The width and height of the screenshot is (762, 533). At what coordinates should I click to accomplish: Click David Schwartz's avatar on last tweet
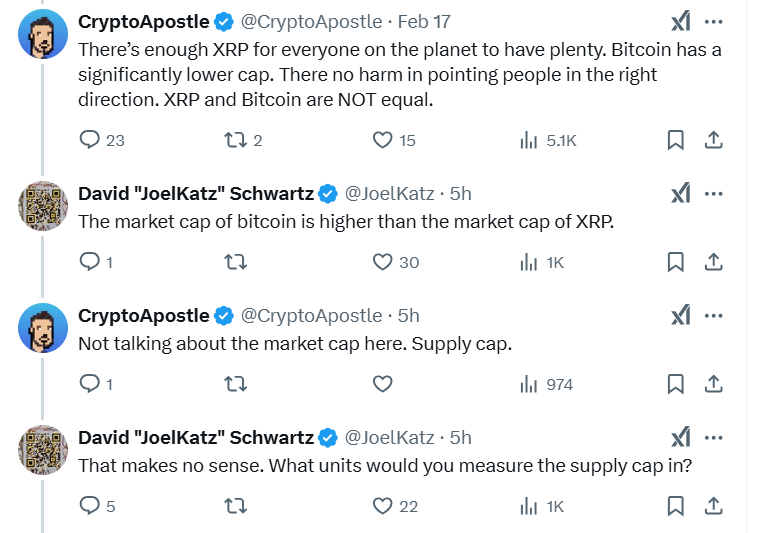[x=43, y=451]
